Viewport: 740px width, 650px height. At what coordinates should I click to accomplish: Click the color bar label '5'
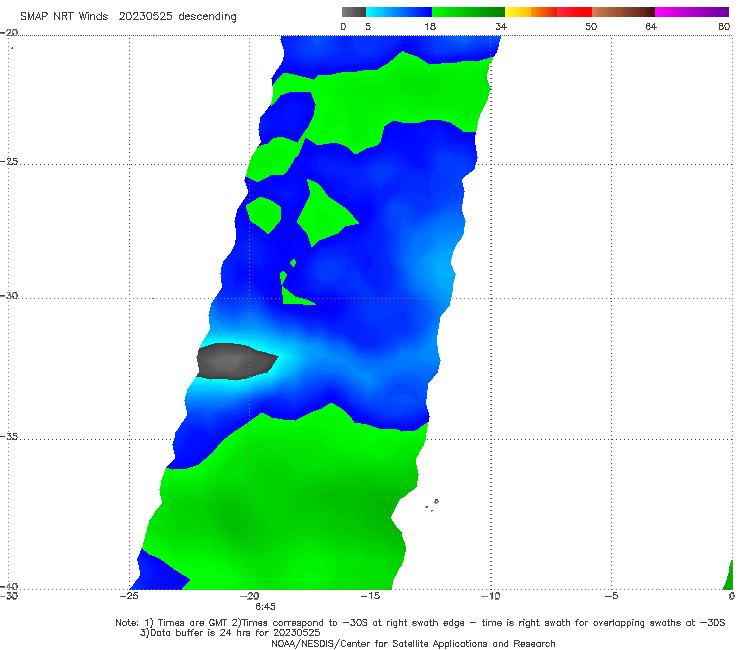coord(368,27)
